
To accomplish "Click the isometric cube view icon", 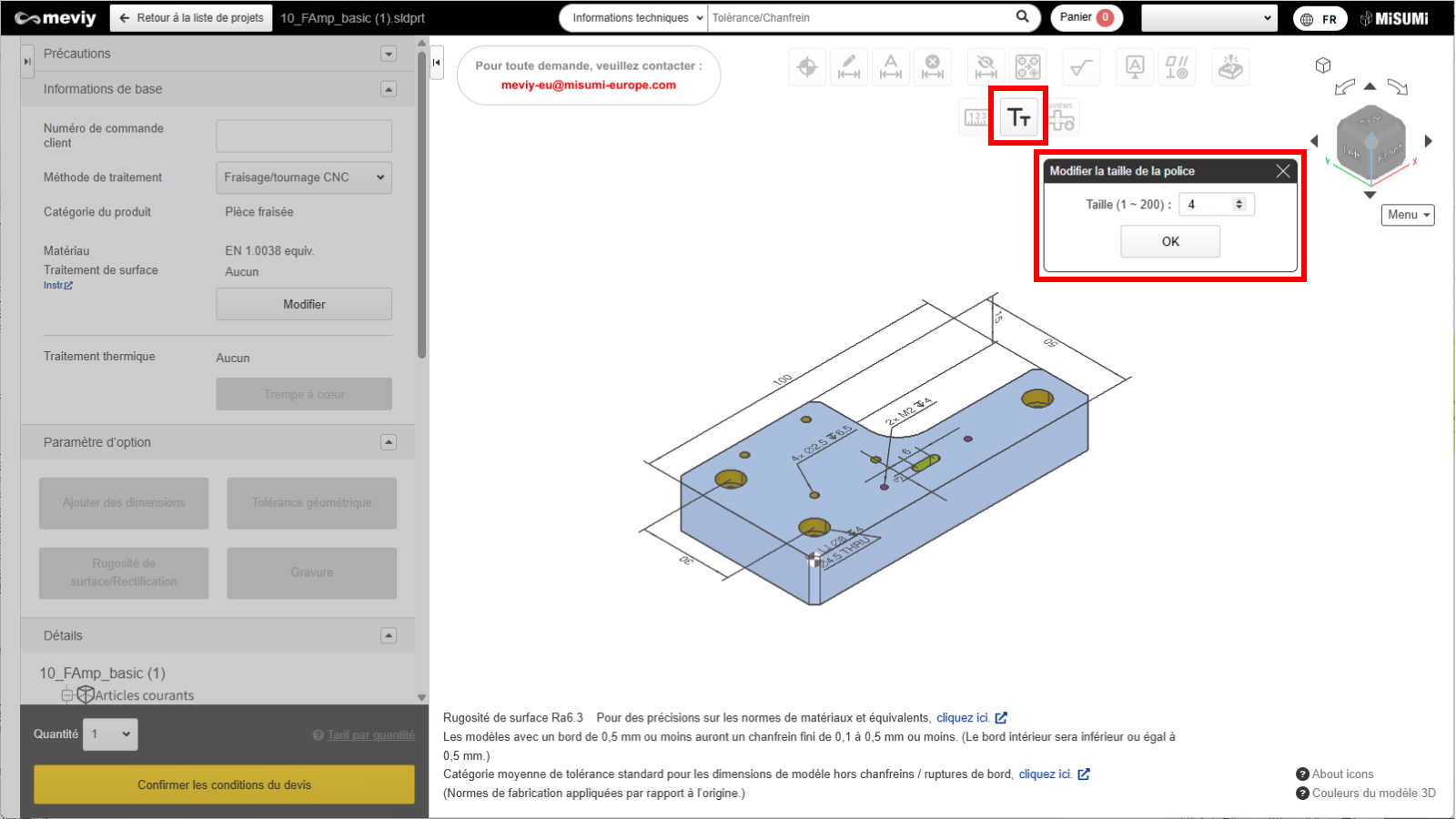I will (1323, 66).
